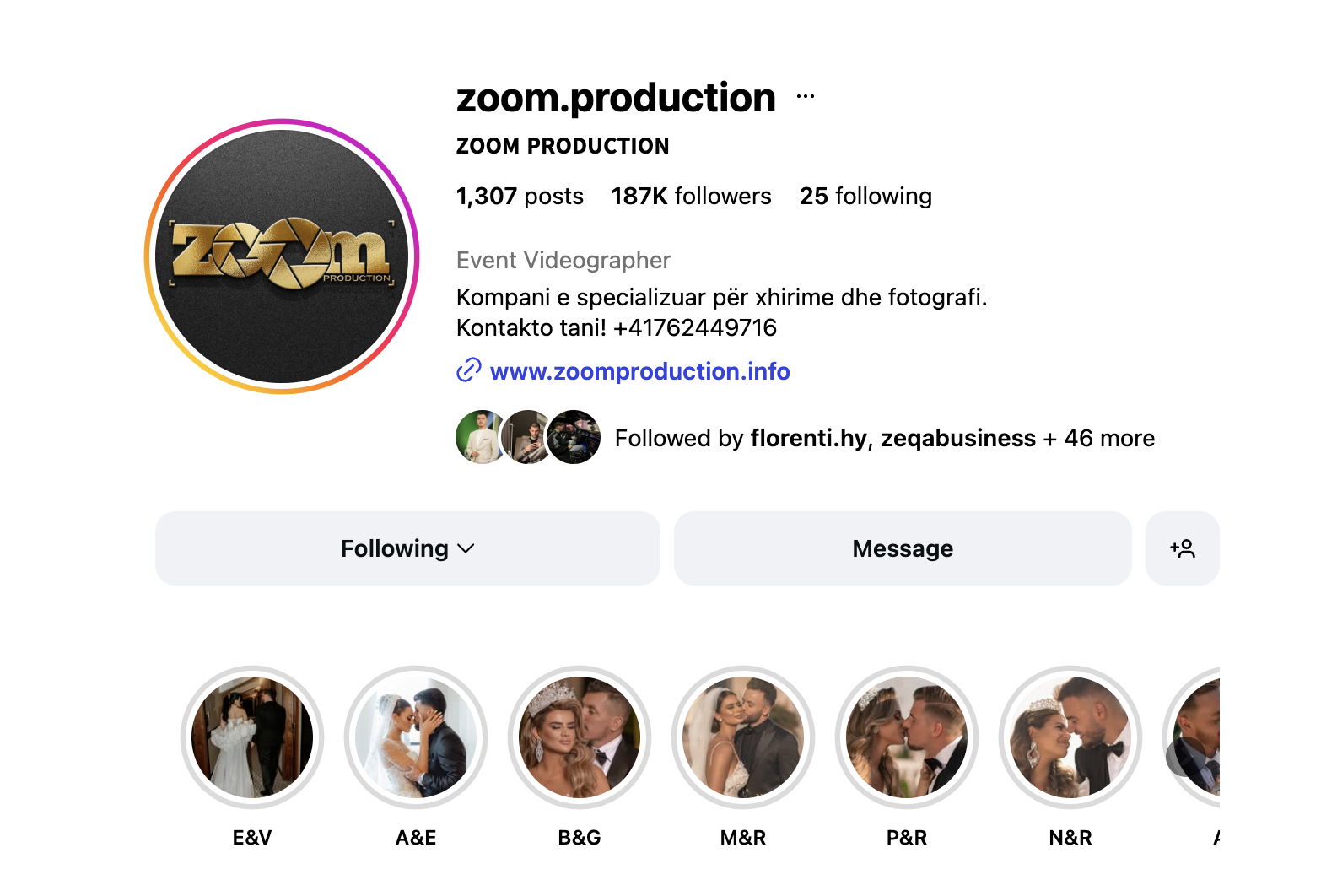Screen dimensions: 1321x896
Task: Open the P&R story highlight
Action: point(907,737)
